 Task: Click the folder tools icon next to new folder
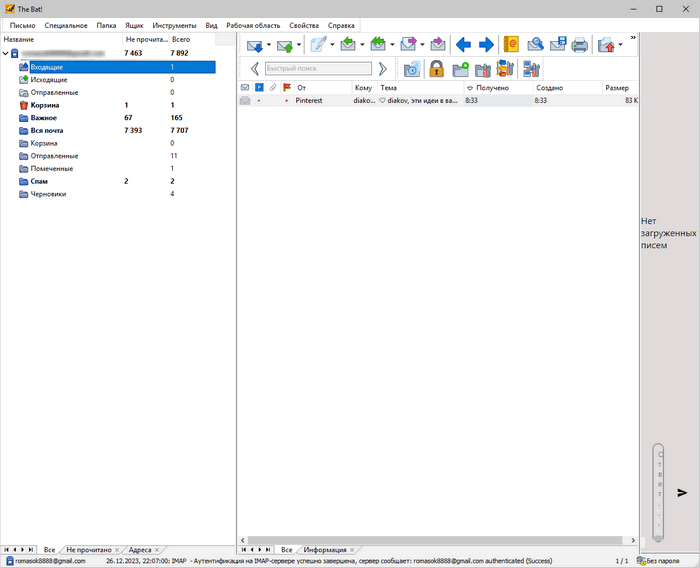(x=483, y=70)
